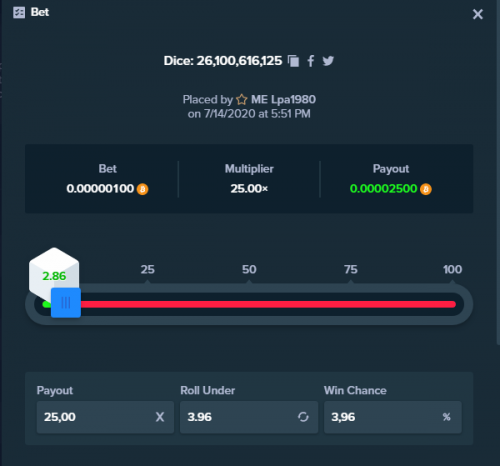Click the bitcoin icon beside bet amount
The width and height of the screenshot is (500, 466).
pyautogui.click(x=143, y=189)
